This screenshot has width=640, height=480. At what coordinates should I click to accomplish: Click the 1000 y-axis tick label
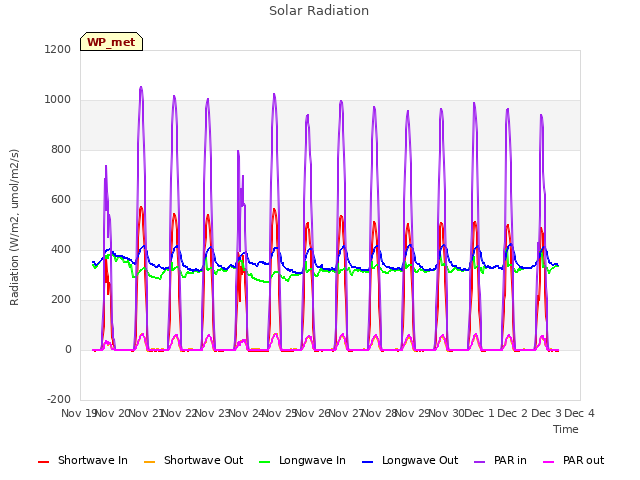coord(58,100)
